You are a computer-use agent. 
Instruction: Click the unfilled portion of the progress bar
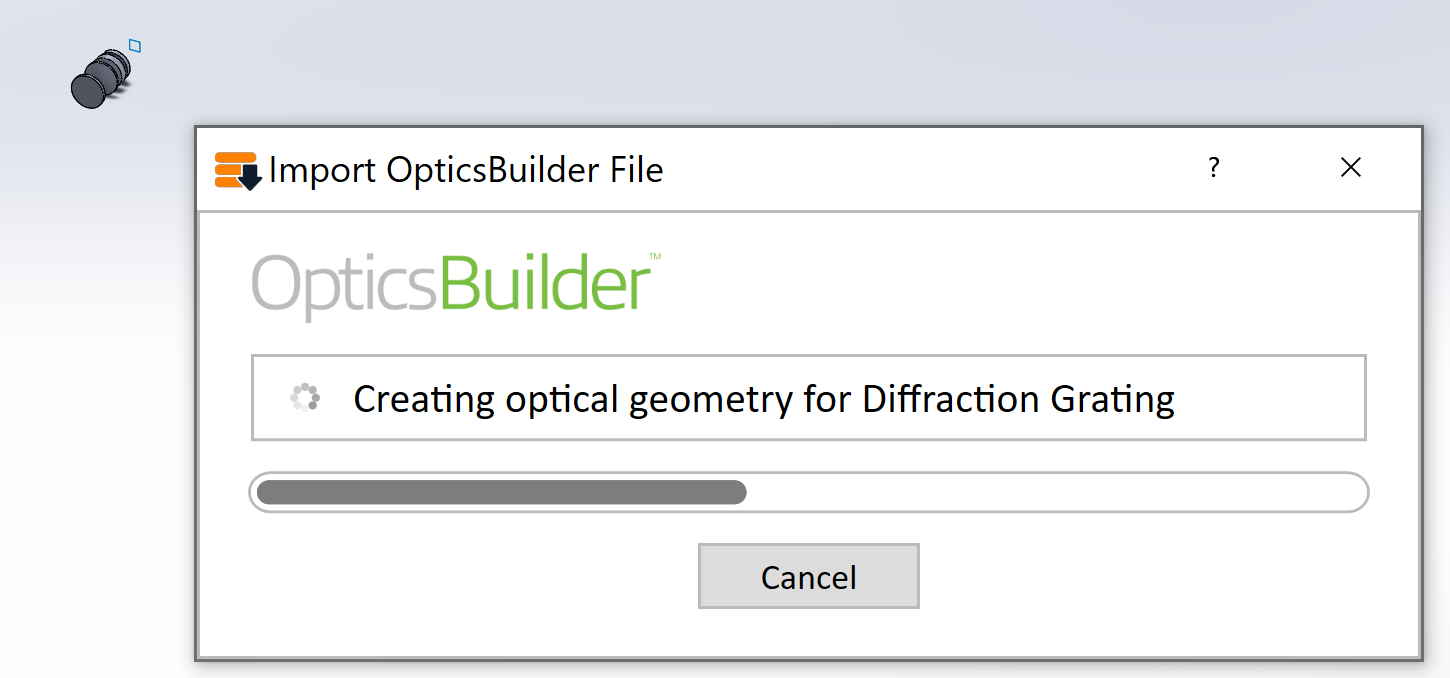click(x=1055, y=492)
